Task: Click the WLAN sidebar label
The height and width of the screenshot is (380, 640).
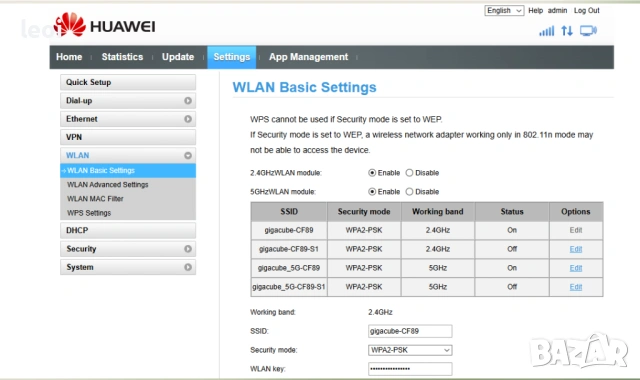Action: click(78, 156)
